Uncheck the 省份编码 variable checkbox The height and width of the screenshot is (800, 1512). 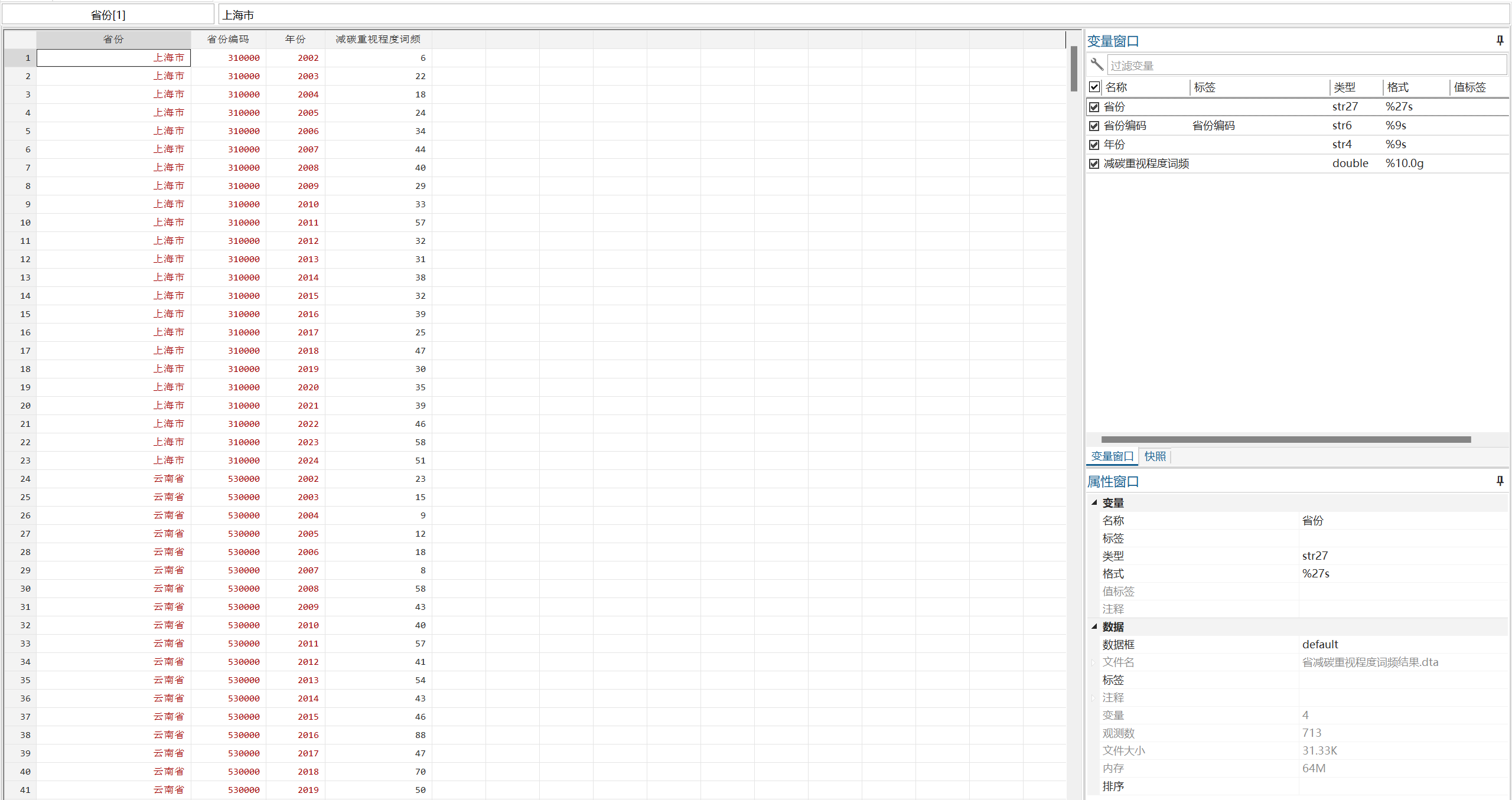pos(1094,126)
